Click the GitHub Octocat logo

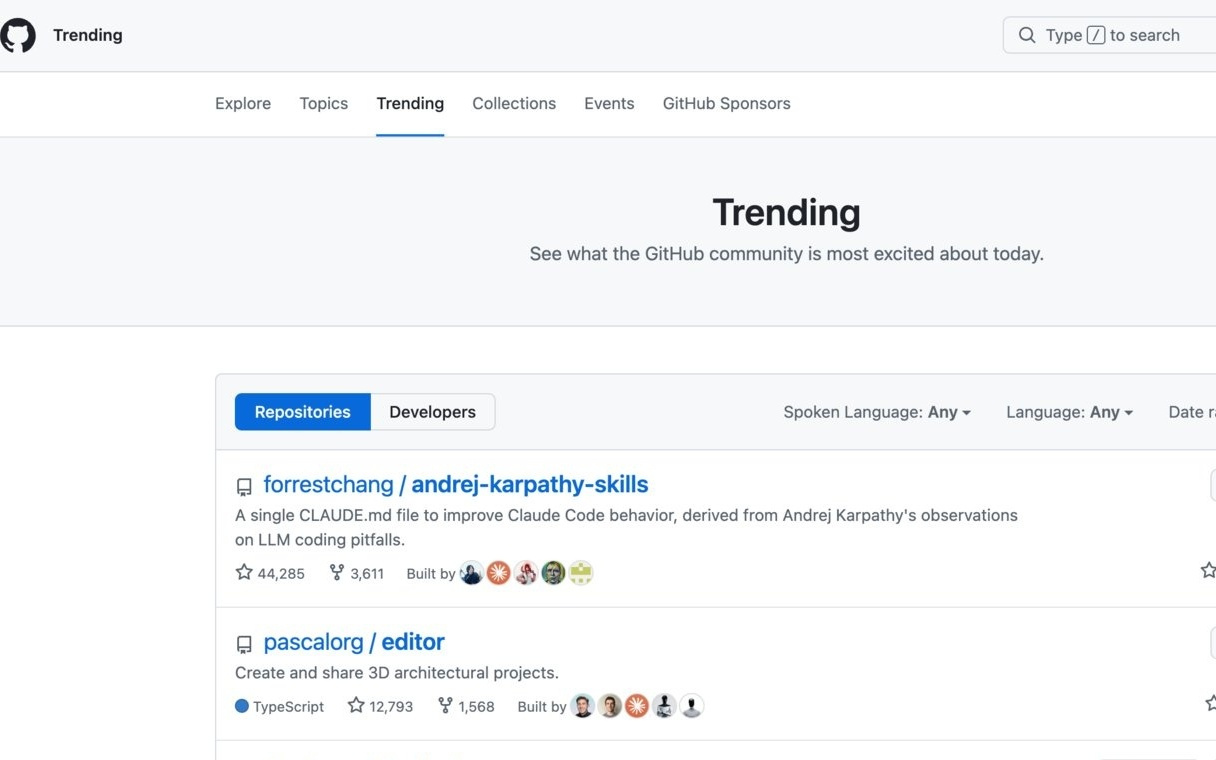18,35
